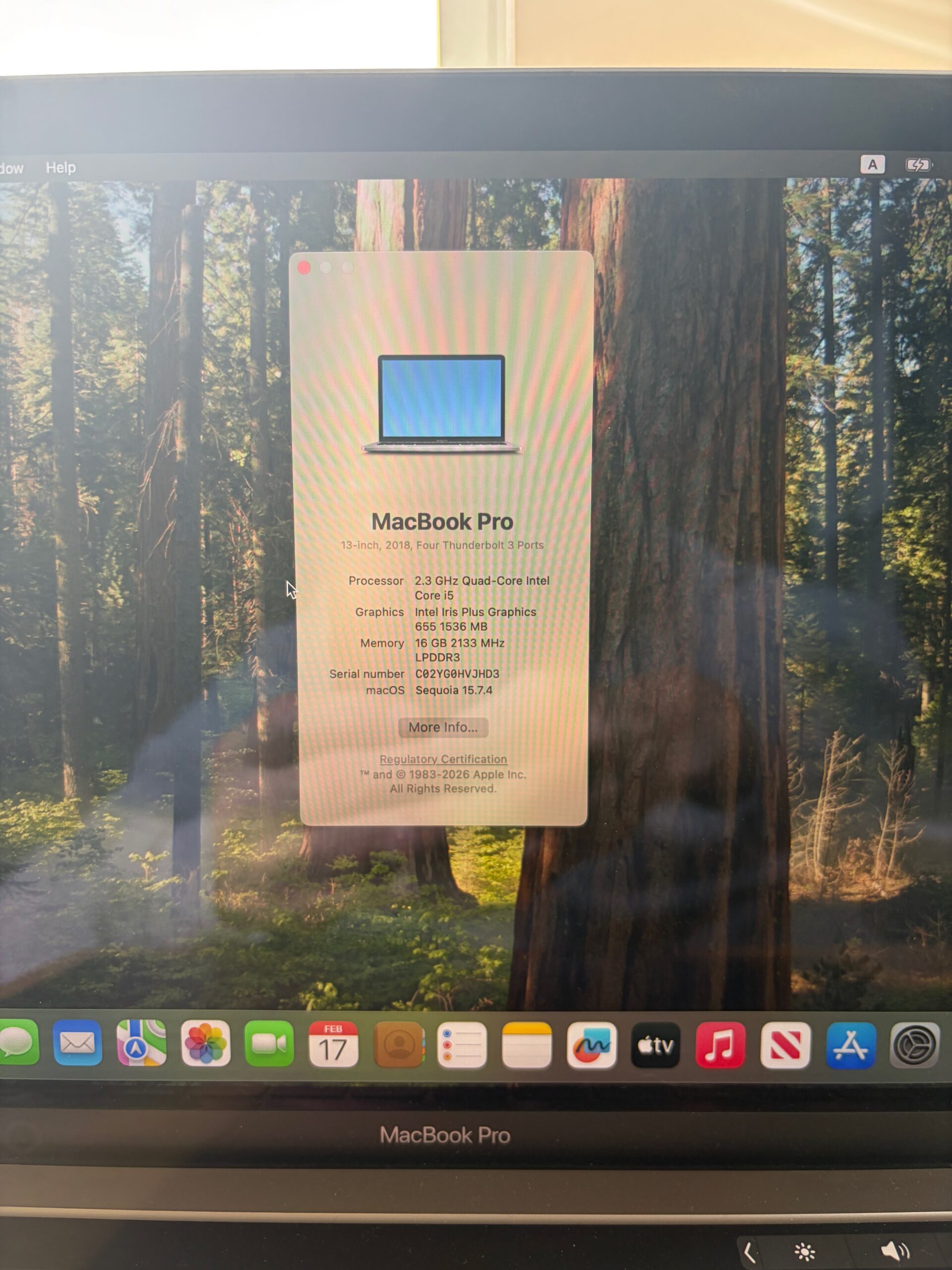Launch Reminders from the Dock
The height and width of the screenshot is (1270, 952).
coord(462,1045)
